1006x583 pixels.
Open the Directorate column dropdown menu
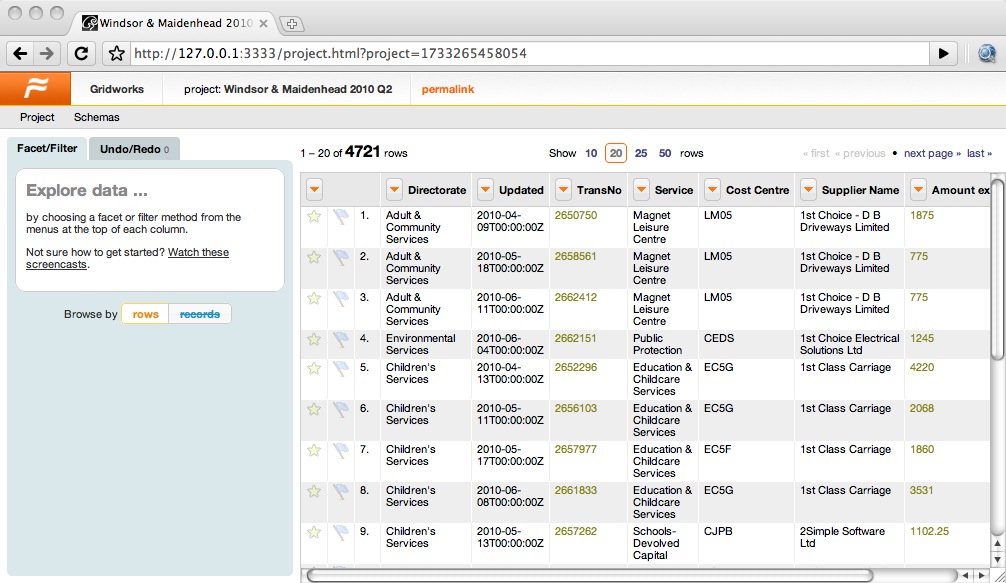pyautogui.click(x=394, y=190)
